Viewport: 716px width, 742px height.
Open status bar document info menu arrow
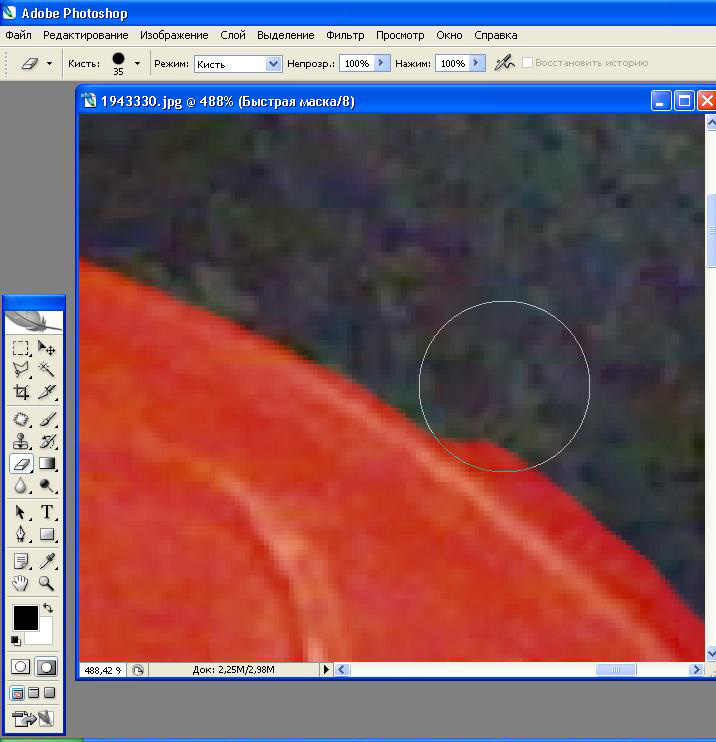click(326, 670)
